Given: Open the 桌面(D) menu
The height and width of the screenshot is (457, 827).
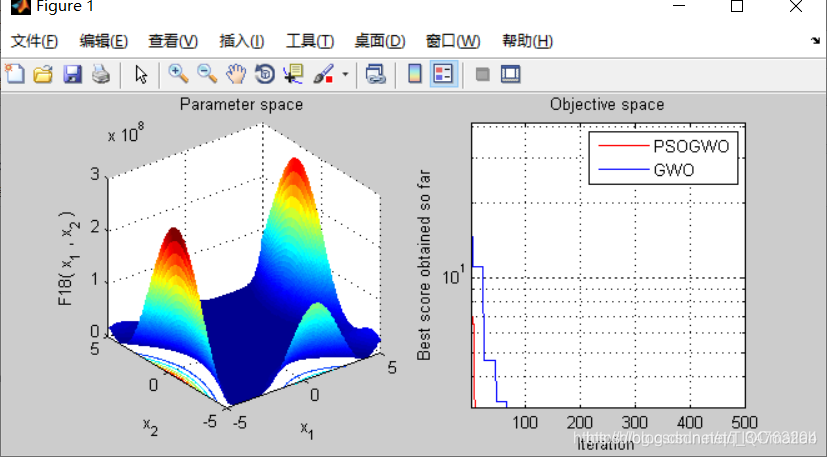Looking at the screenshot, I should point(380,41).
